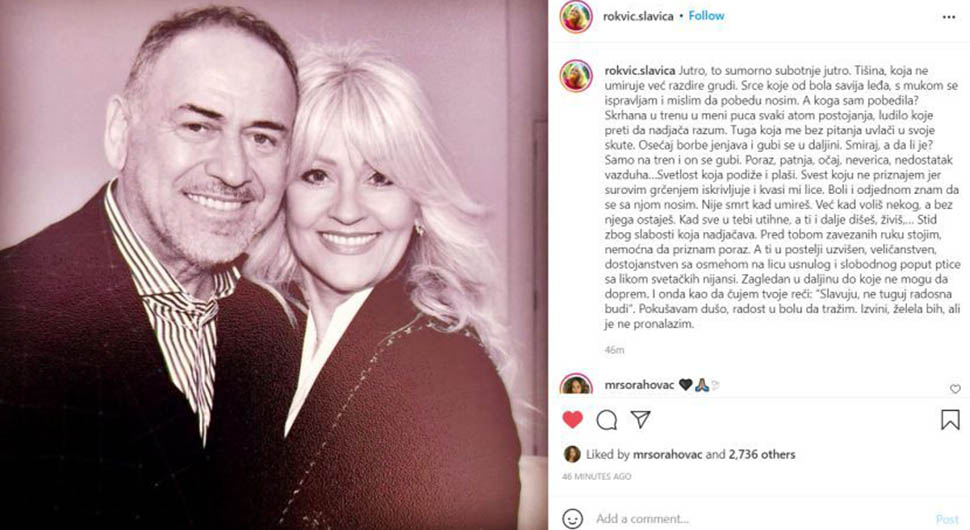Click the couple's photo
The height and width of the screenshot is (530, 970).
[x=273, y=265]
